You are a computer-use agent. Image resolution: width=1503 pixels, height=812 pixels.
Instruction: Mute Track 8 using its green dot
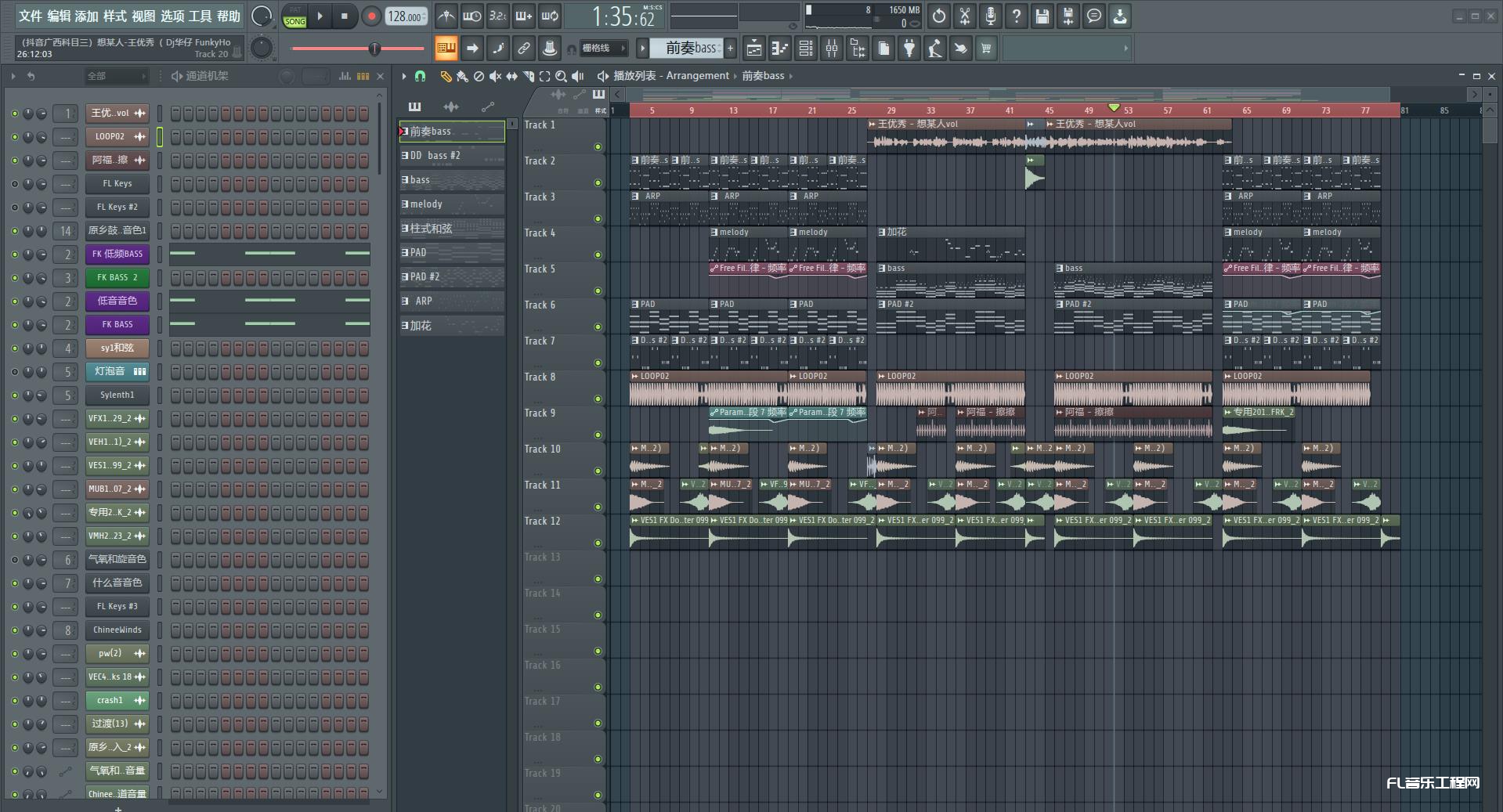(598, 399)
